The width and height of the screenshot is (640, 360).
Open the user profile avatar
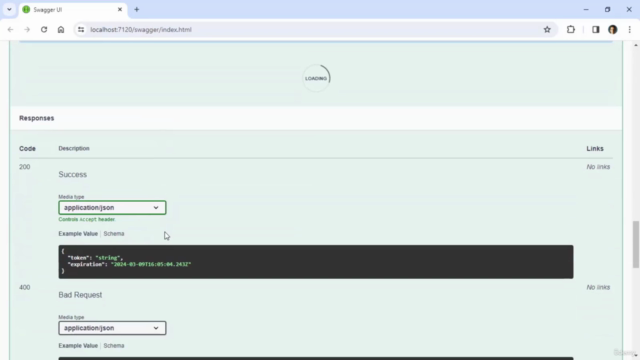coord(613,29)
